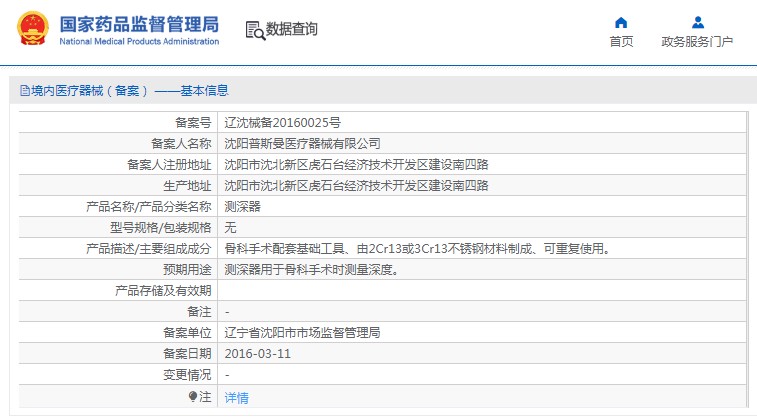This screenshot has width=757, height=420.
Task: Click the 首页 text link
Action: (x=621, y=42)
